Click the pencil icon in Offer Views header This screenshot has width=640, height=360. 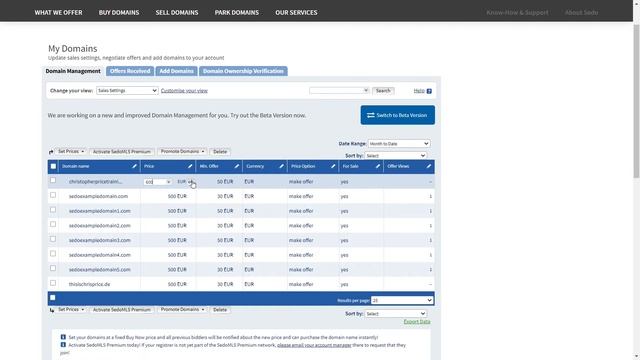point(429,166)
